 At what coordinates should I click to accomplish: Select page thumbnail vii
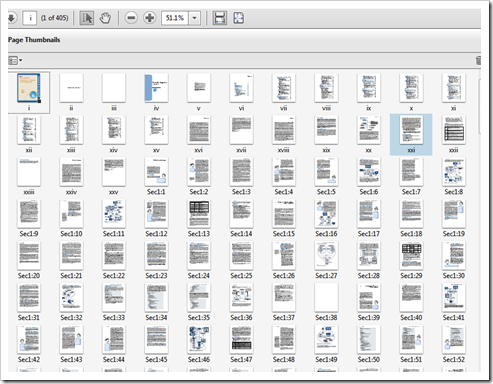pyautogui.click(x=284, y=88)
